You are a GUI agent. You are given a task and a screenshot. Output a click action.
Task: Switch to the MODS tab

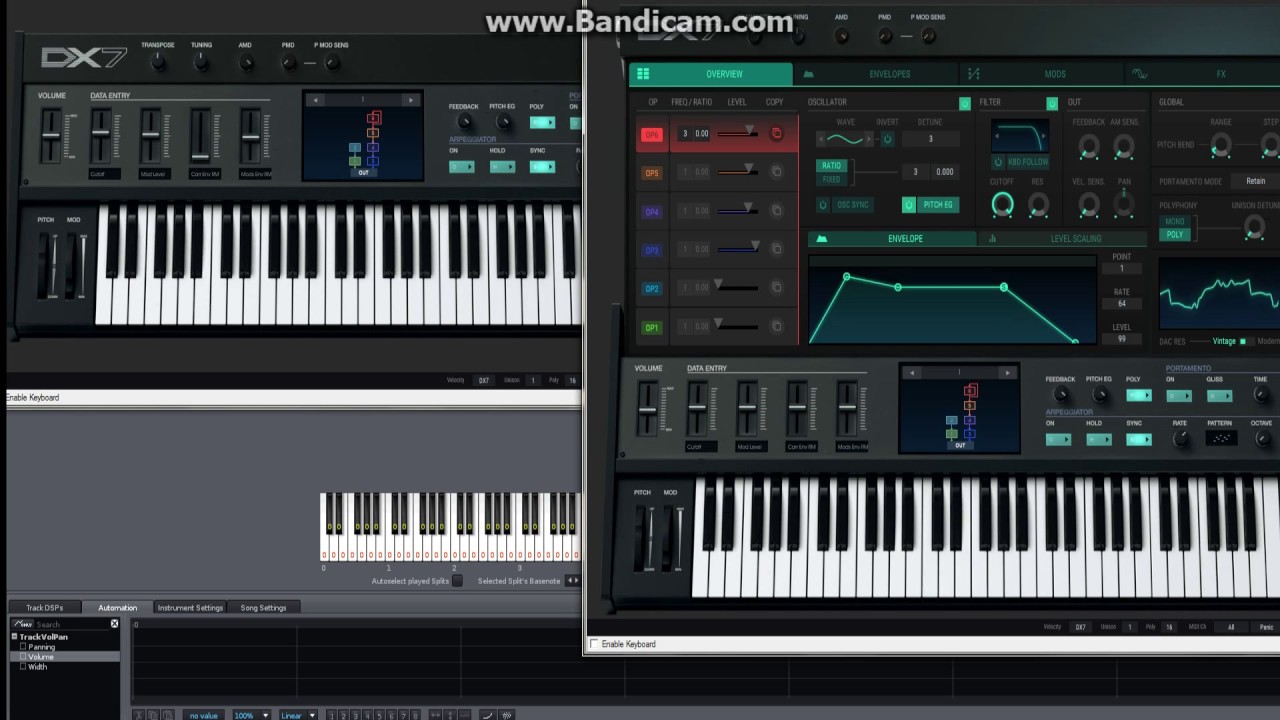[1042, 74]
